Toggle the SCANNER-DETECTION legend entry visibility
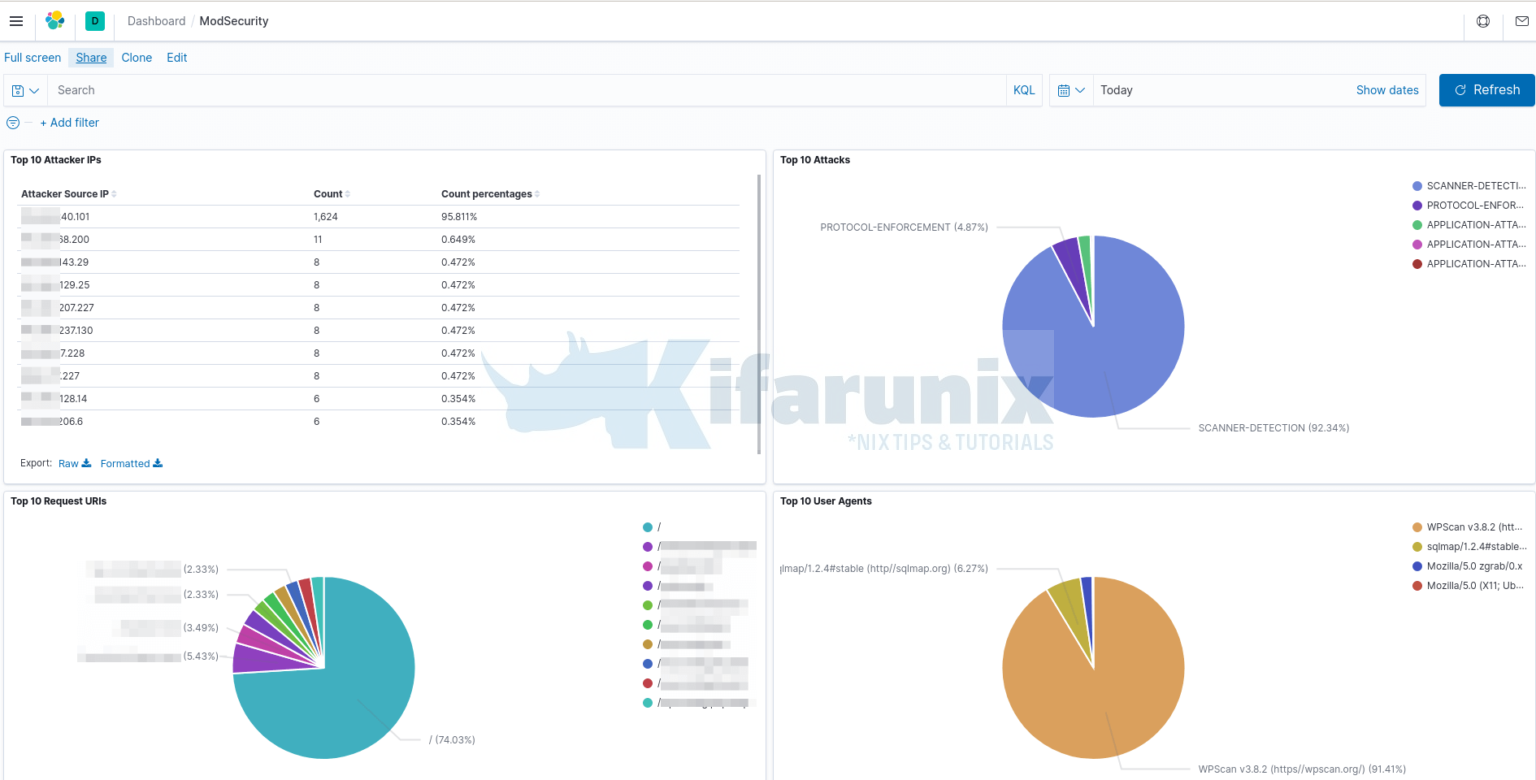Viewport: 1536px width, 780px height. click(x=1470, y=185)
